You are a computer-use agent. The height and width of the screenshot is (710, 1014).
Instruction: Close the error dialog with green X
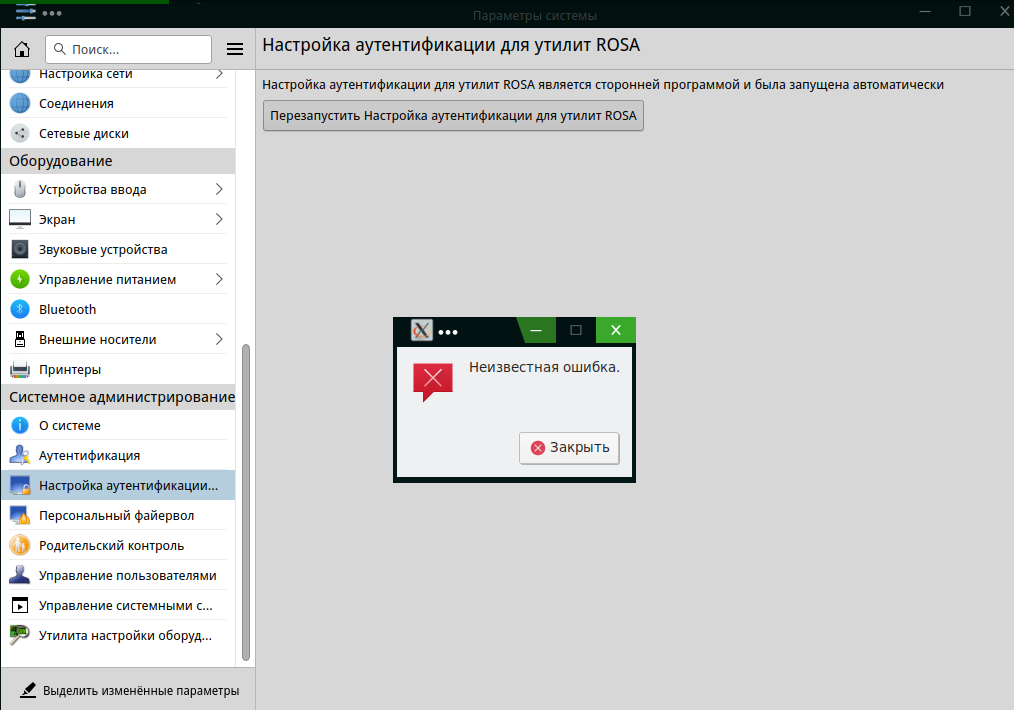point(616,330)
